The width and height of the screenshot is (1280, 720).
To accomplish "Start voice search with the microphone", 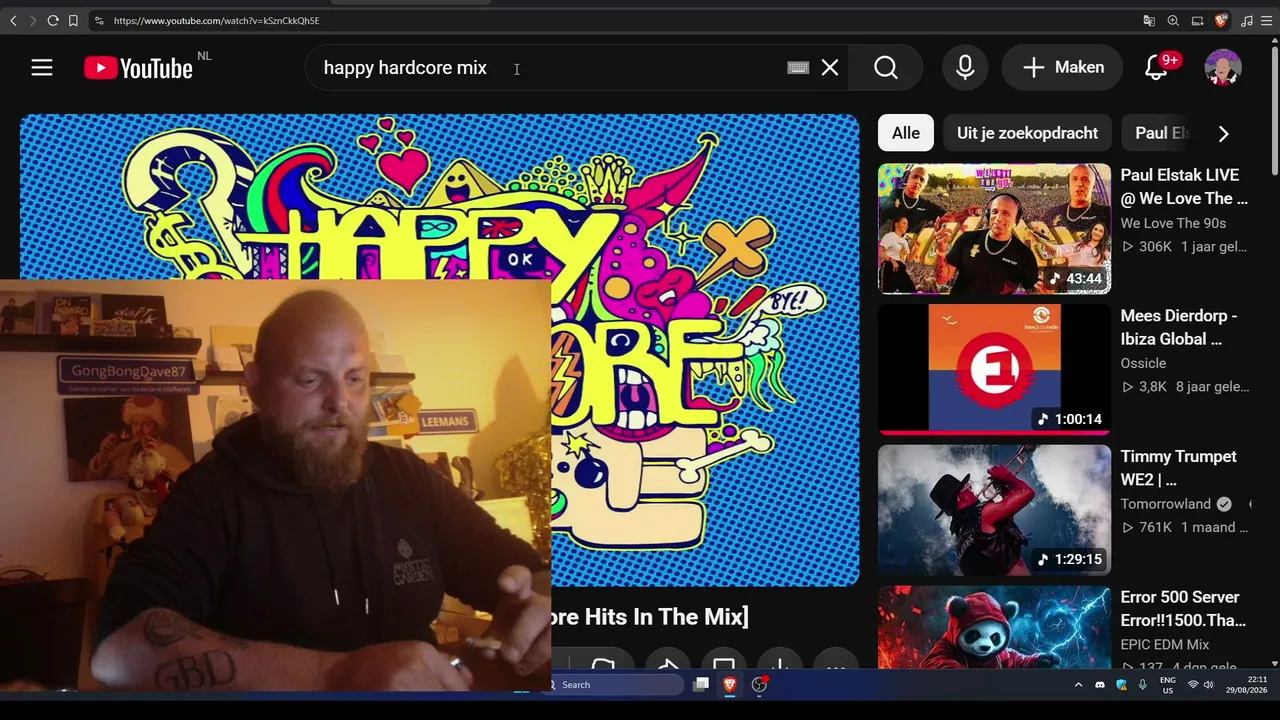I will tap(965, 67).
